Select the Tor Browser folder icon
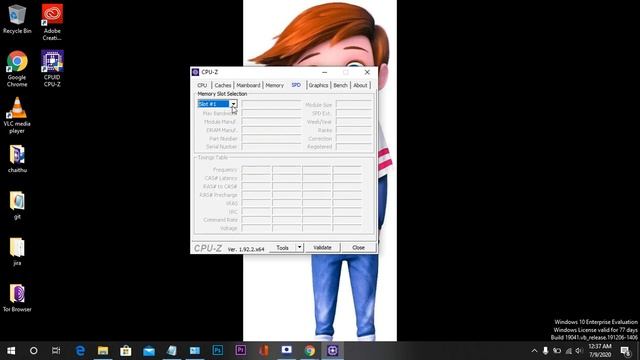Image resolution: width=640 pixels, height=360 pixels. point(17,298)
